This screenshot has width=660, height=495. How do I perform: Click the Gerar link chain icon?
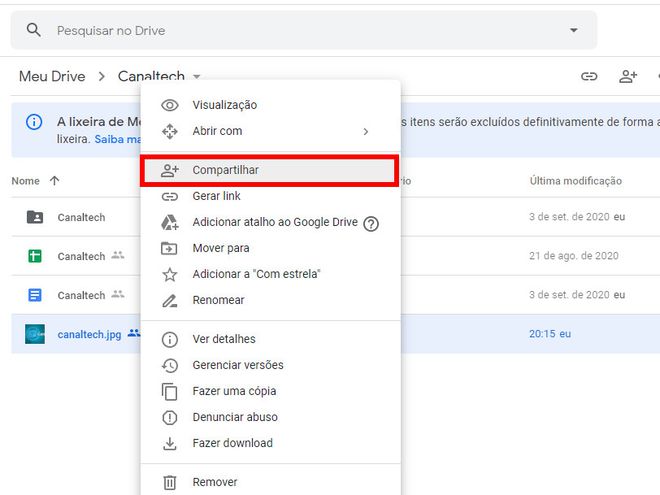[x=170, y=197]
